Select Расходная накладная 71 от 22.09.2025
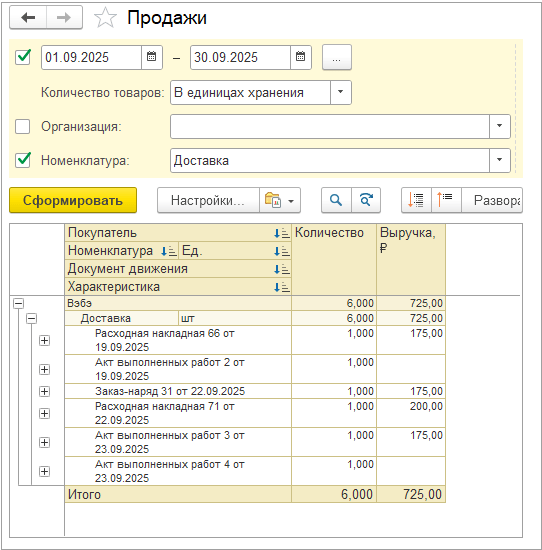The height and width of the screenshot is (550, 542). point(178,413)
